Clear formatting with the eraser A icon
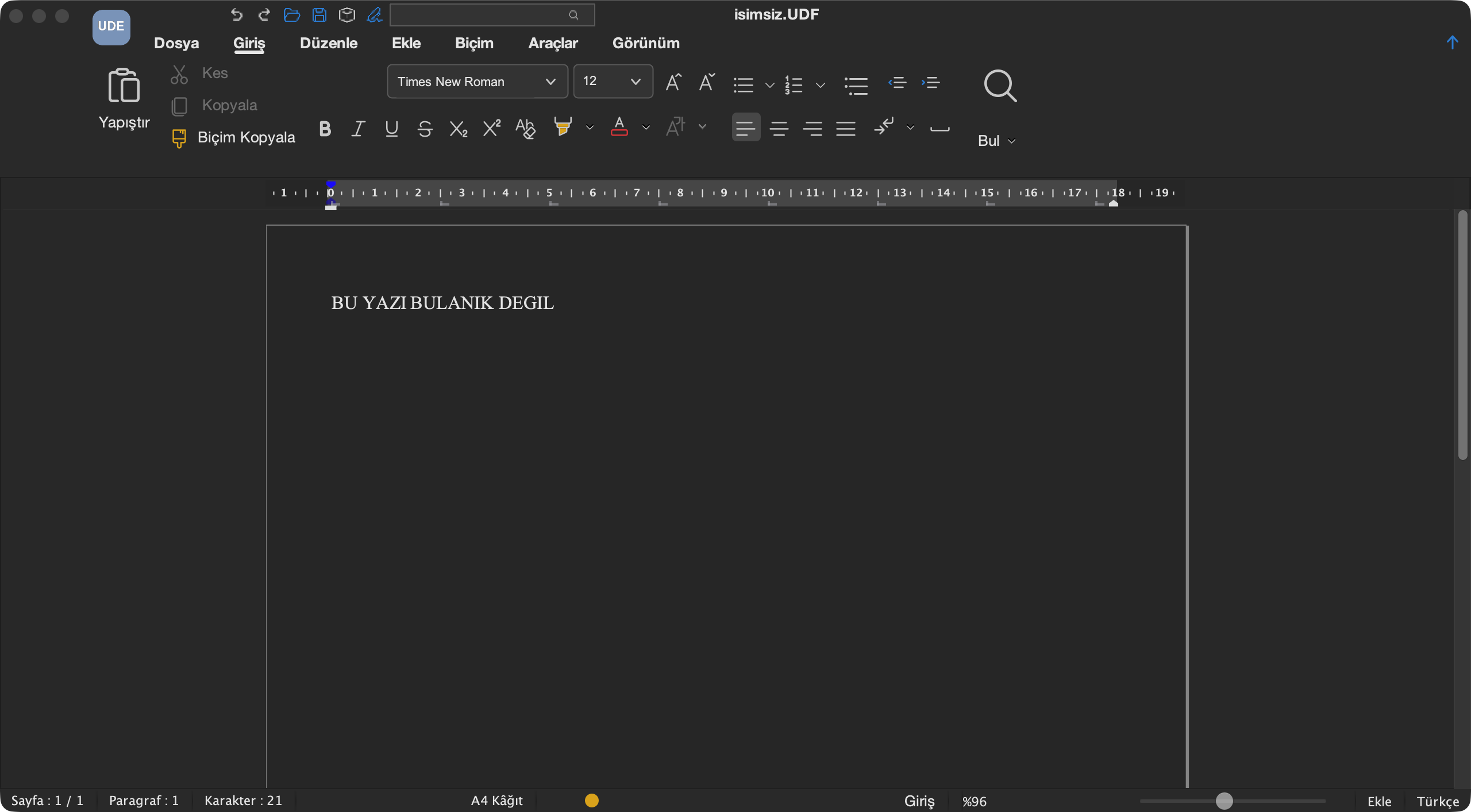Screen dimensions: 1471x812 tap(525, 129)
